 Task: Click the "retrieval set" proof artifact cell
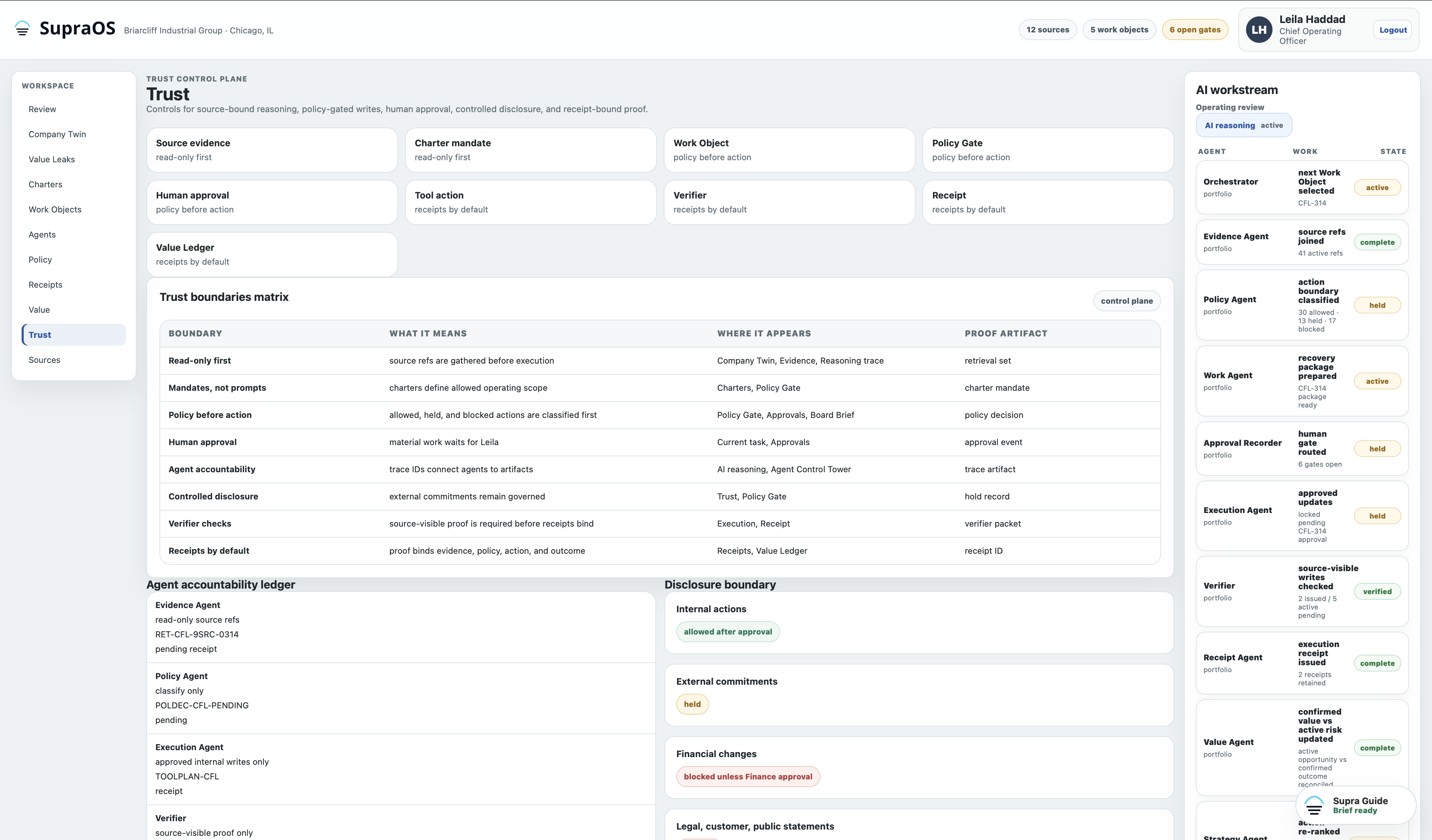988,360
